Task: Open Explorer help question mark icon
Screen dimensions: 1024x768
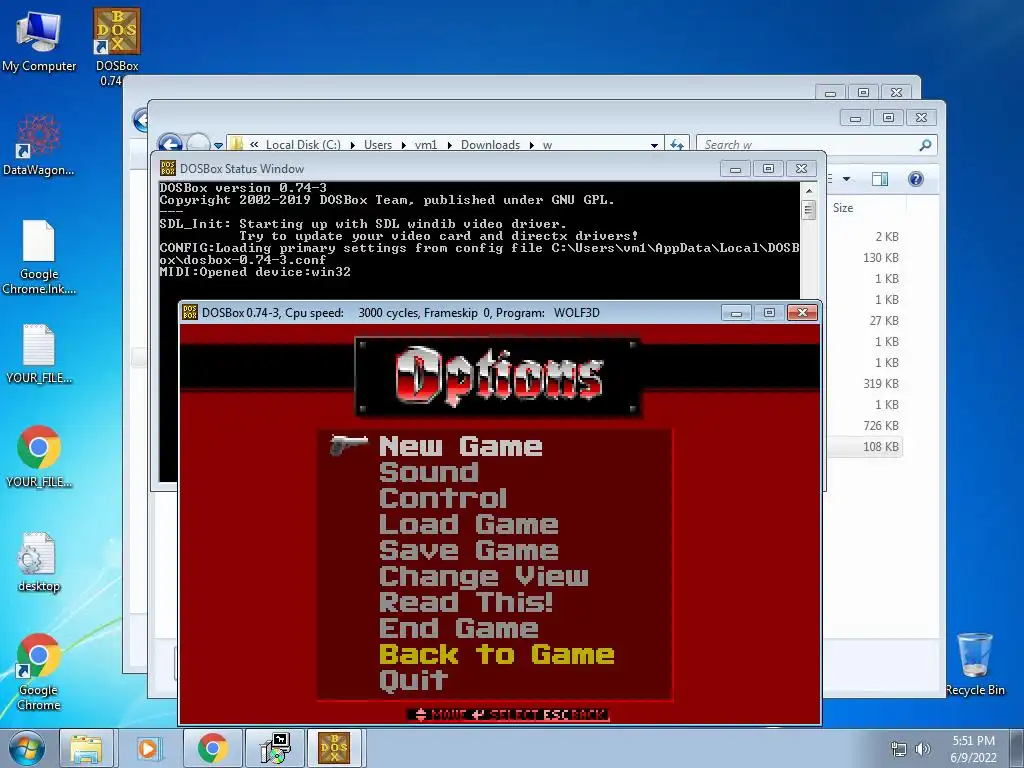Action: click(x=916, y=179)
